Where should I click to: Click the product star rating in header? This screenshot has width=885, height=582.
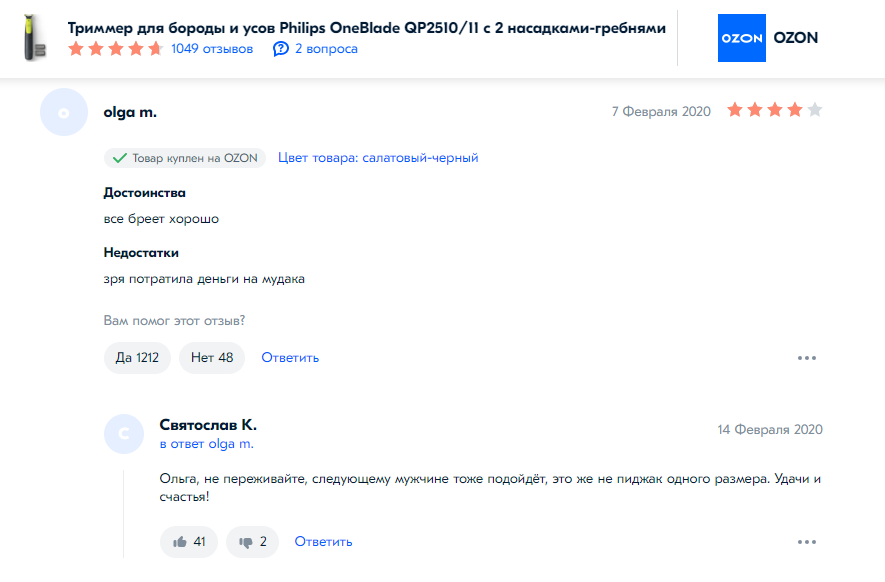point(115,49)
